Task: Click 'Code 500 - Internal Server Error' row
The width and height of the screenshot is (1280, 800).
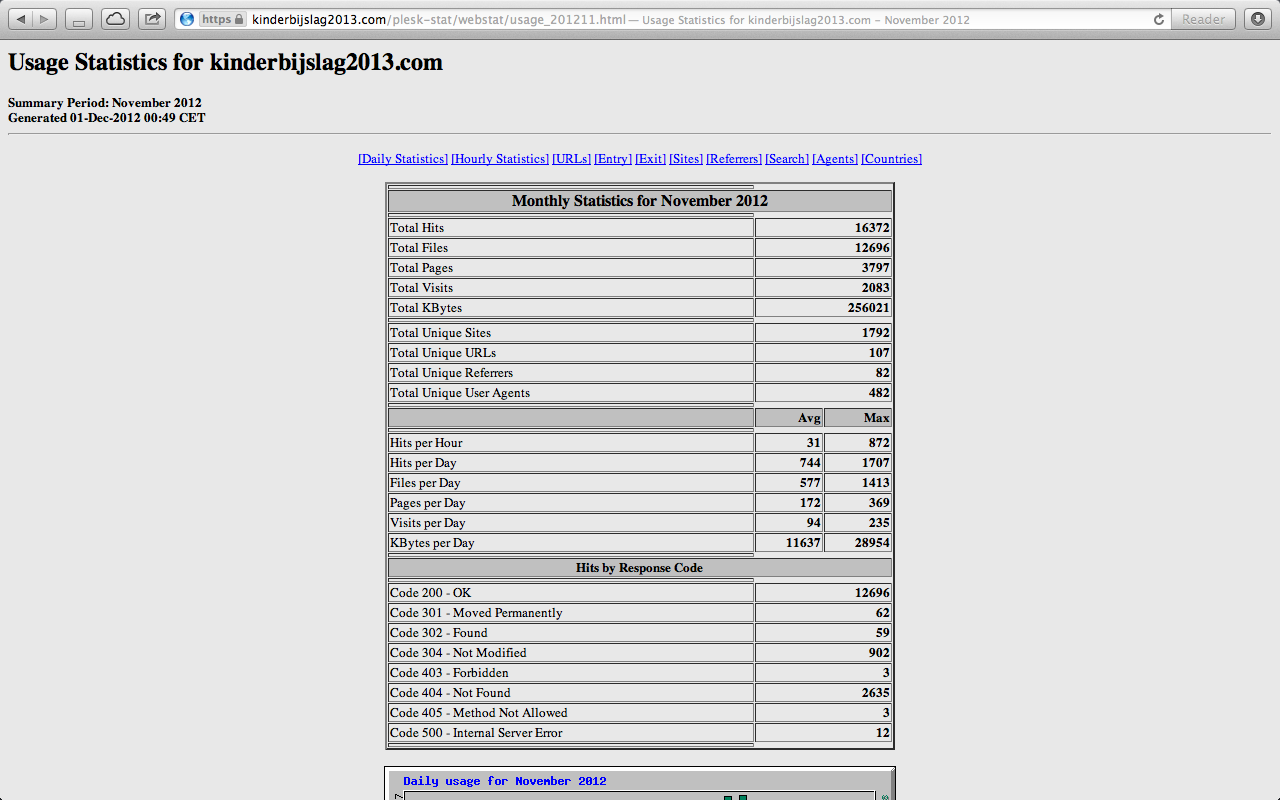Action: click(640, 733)
